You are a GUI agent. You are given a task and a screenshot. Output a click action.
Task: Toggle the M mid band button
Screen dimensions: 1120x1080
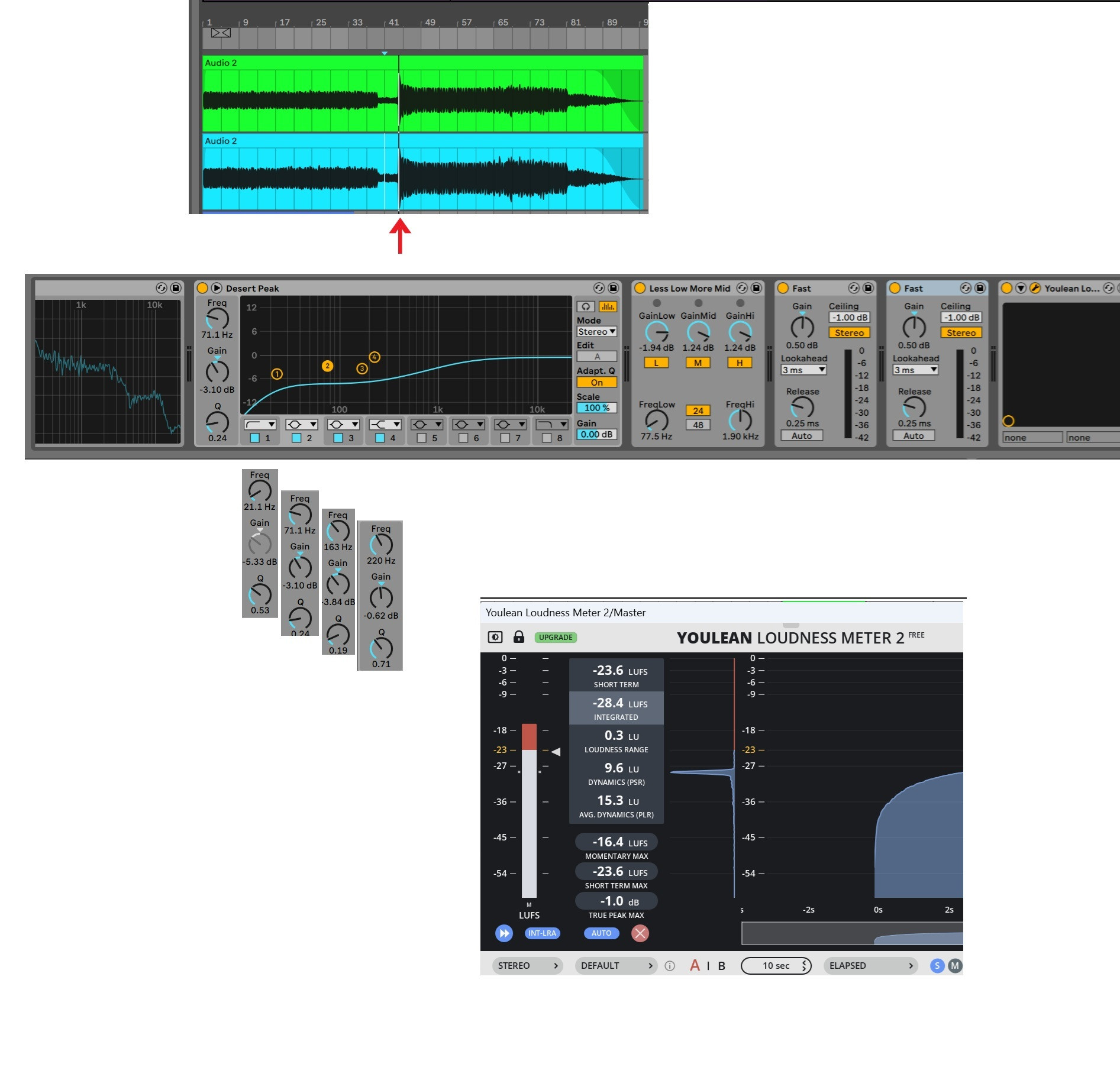point(698,363)
